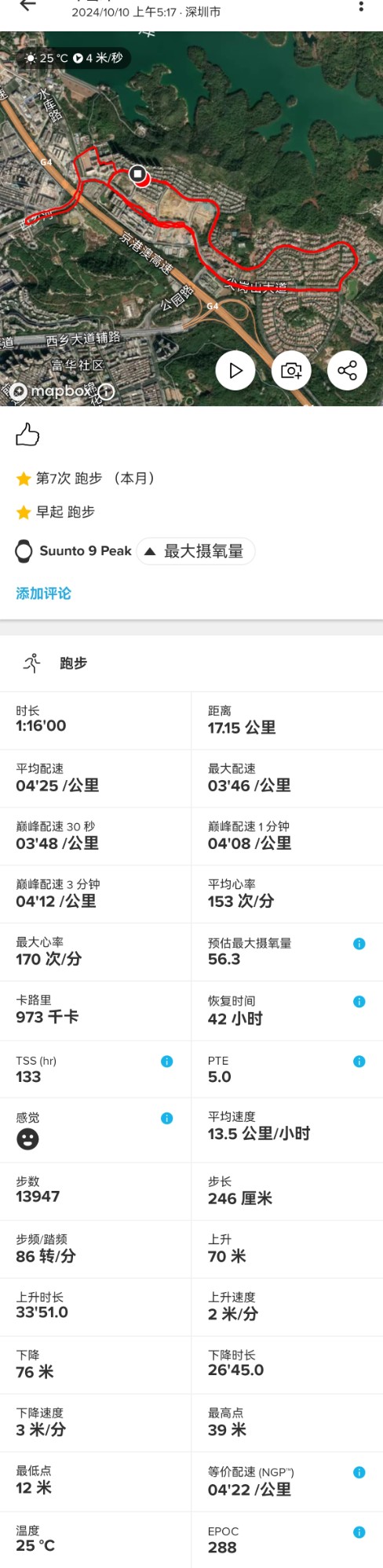Tap the back arrow at top left
Viewport: 383px width, 1568px height.
click(27, 5)
